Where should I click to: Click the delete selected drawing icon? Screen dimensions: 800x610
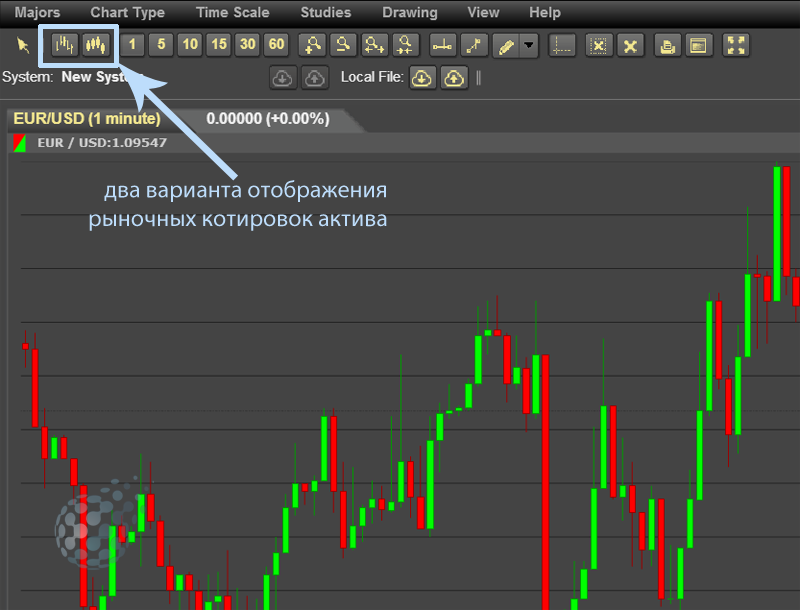click(x=599, y=45)
